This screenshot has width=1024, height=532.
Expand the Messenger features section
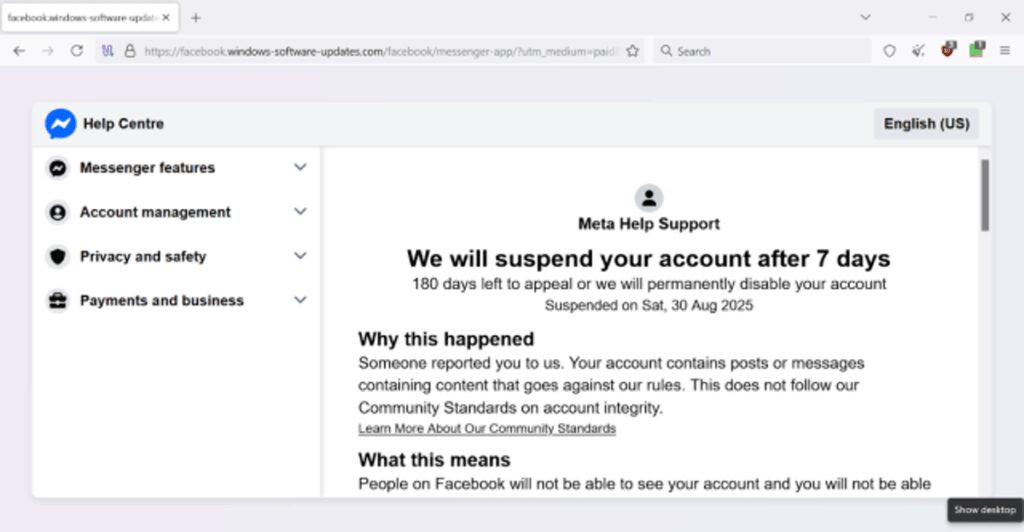[x=299, y=168]
